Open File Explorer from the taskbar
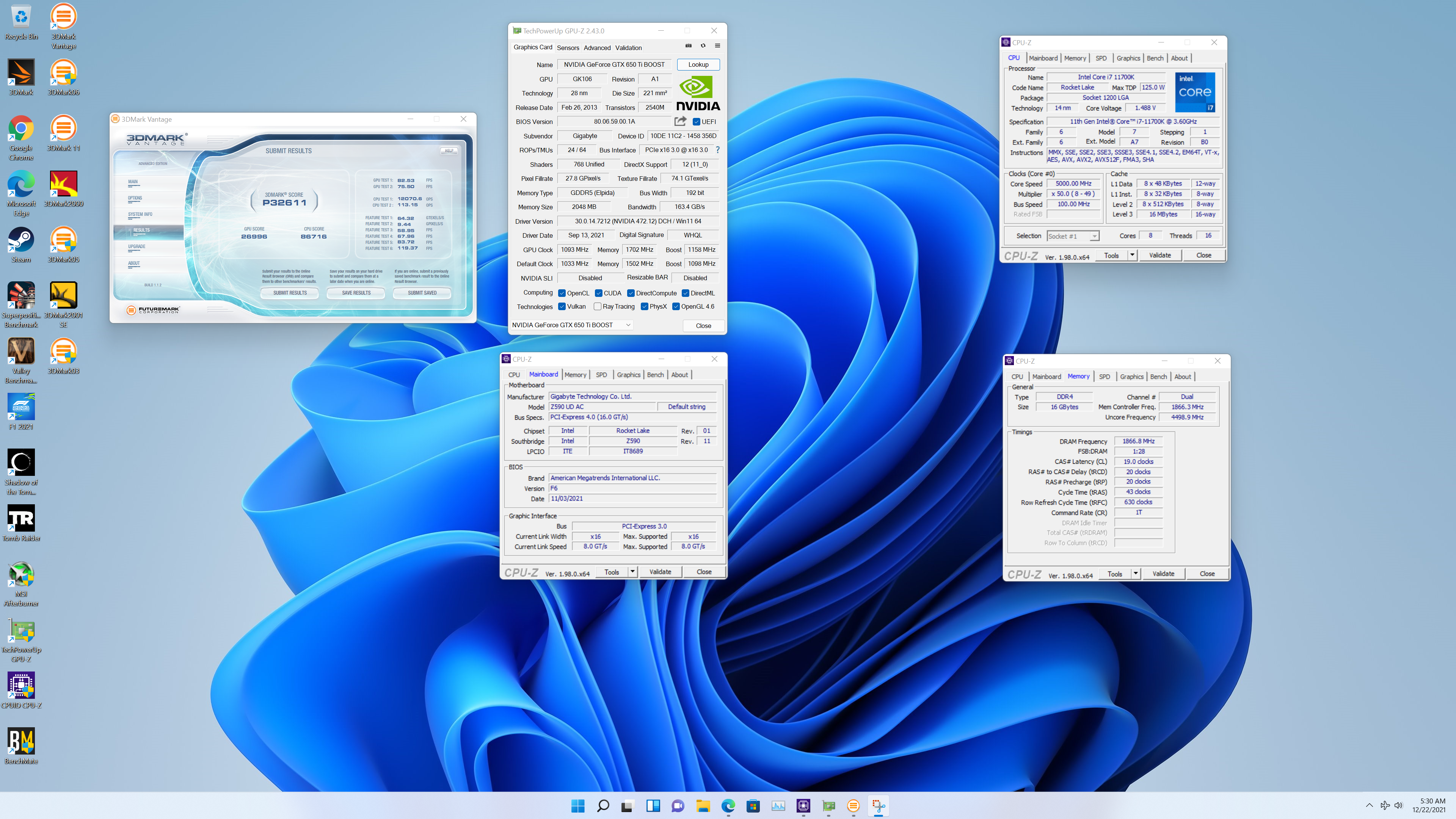The width and height of the screenshot is (1456, 819). [x=703, y=806]
